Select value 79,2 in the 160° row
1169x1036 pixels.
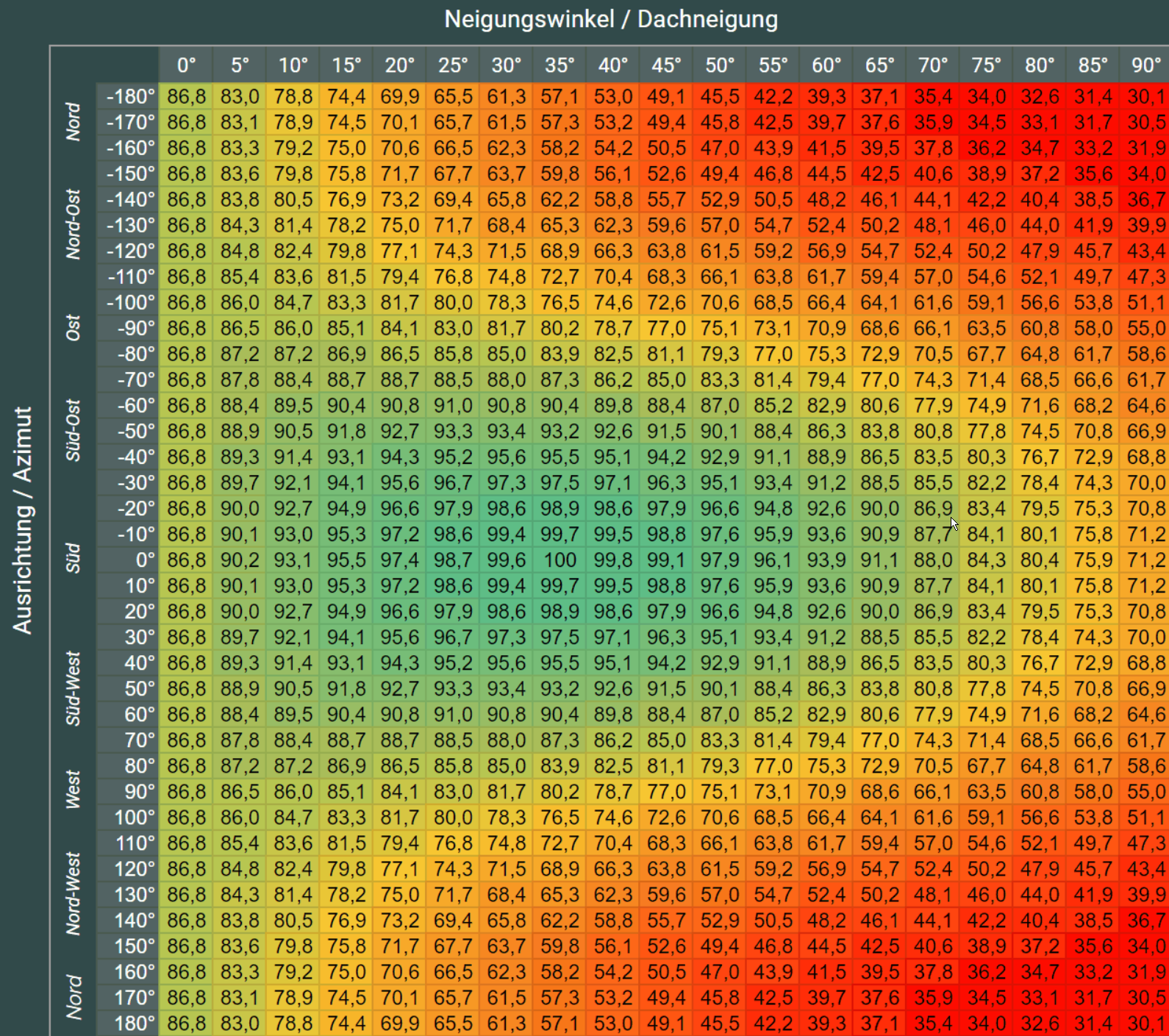coord(293,971)
